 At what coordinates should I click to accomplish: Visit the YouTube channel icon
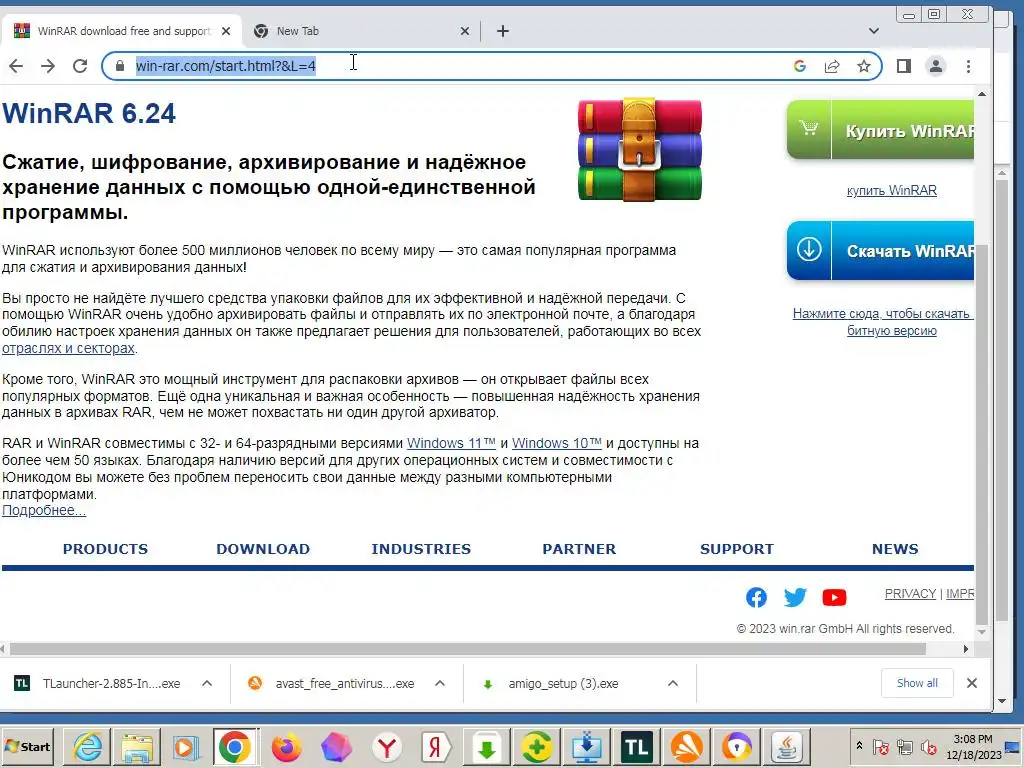click(x=834, y=597)
